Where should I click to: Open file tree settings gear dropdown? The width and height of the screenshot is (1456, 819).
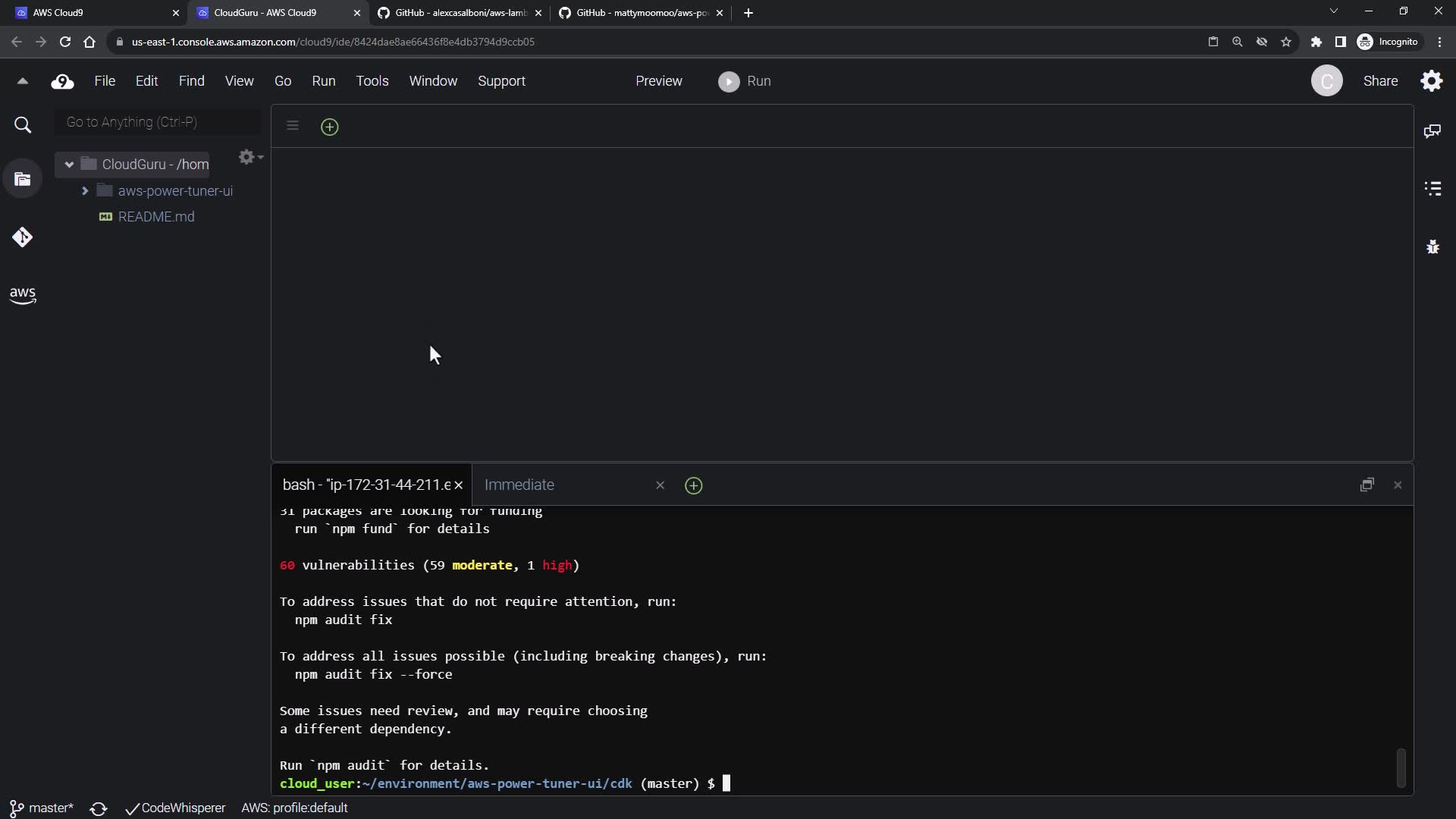[249, 157]
